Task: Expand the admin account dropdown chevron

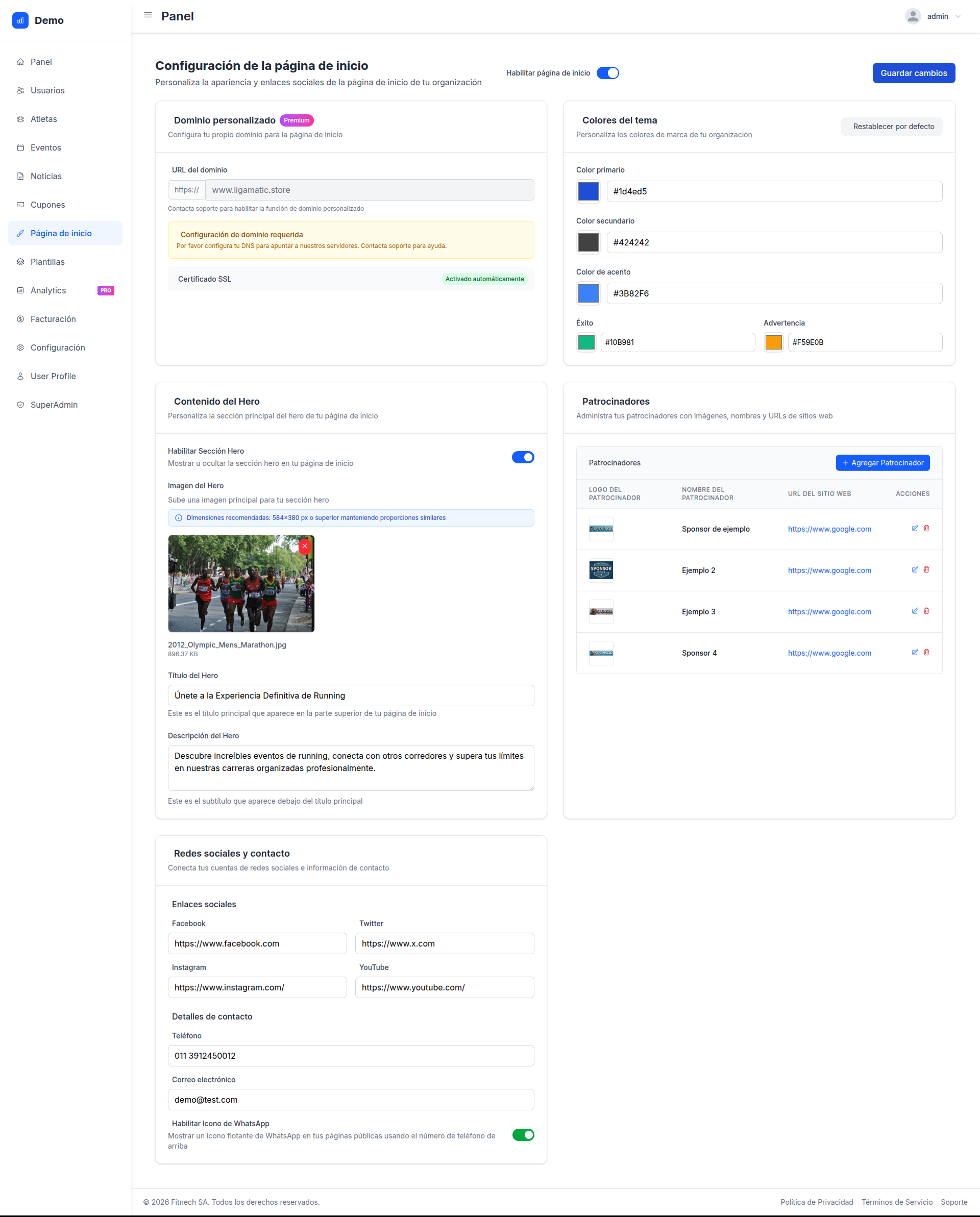Action: pyautogui.click(x=958, y=16)
